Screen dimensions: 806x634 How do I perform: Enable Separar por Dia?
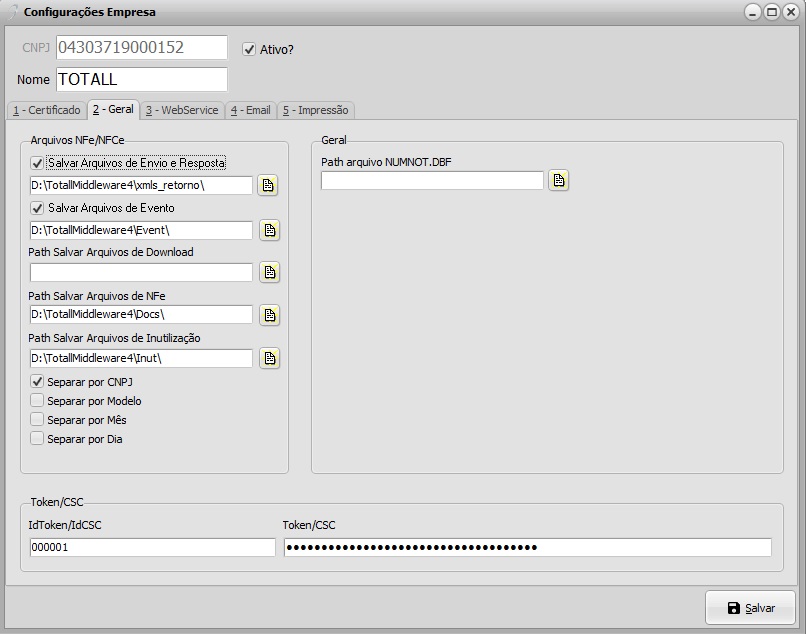pos(38,439)
